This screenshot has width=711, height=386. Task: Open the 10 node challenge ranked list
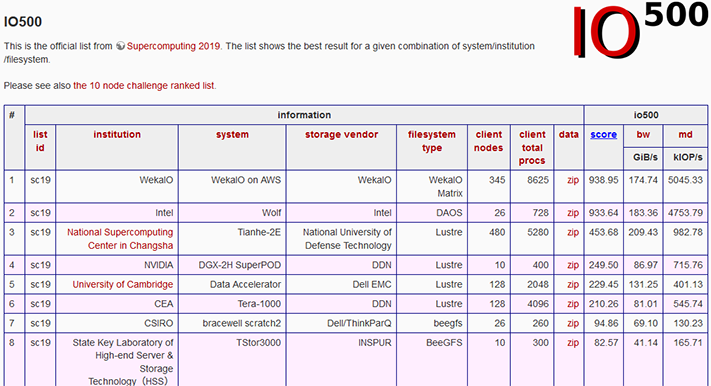144,85
